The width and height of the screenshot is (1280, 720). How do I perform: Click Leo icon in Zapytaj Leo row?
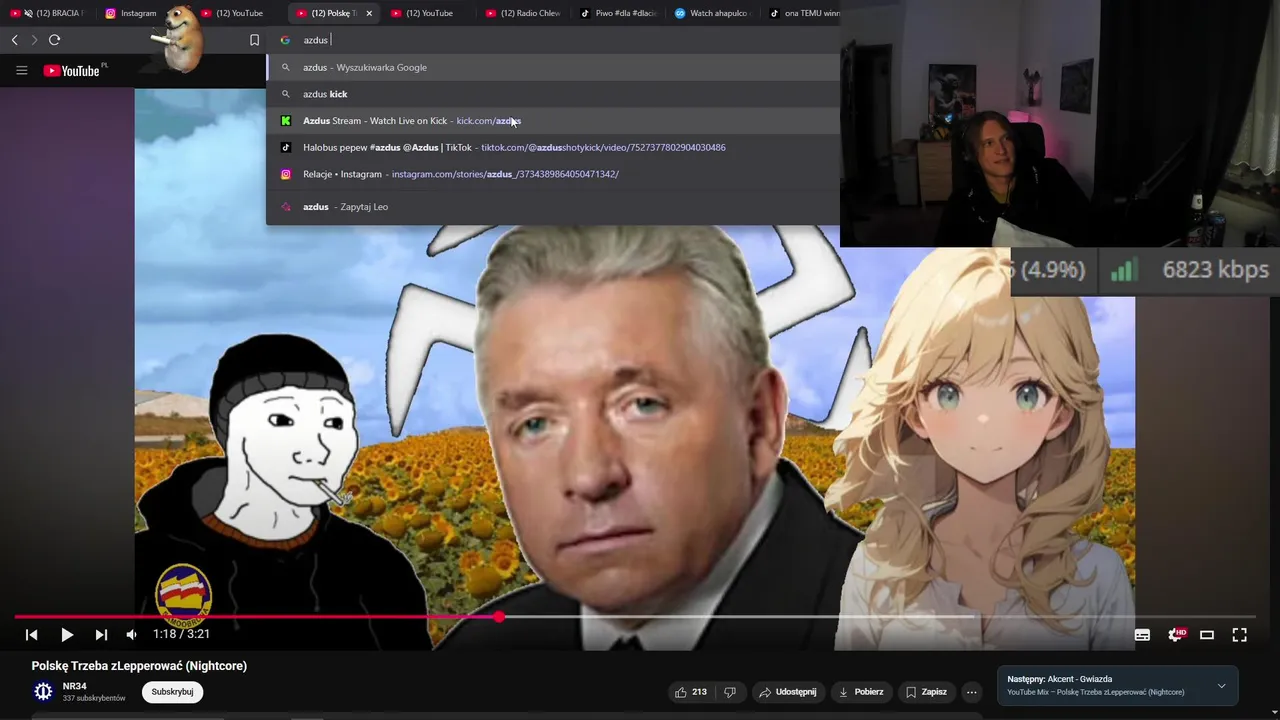click(x=285, y=207)
